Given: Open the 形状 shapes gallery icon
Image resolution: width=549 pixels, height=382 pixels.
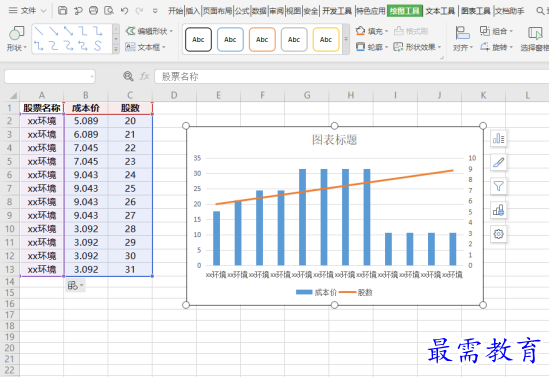Looking at the screenshot, I should pos(16,34).
